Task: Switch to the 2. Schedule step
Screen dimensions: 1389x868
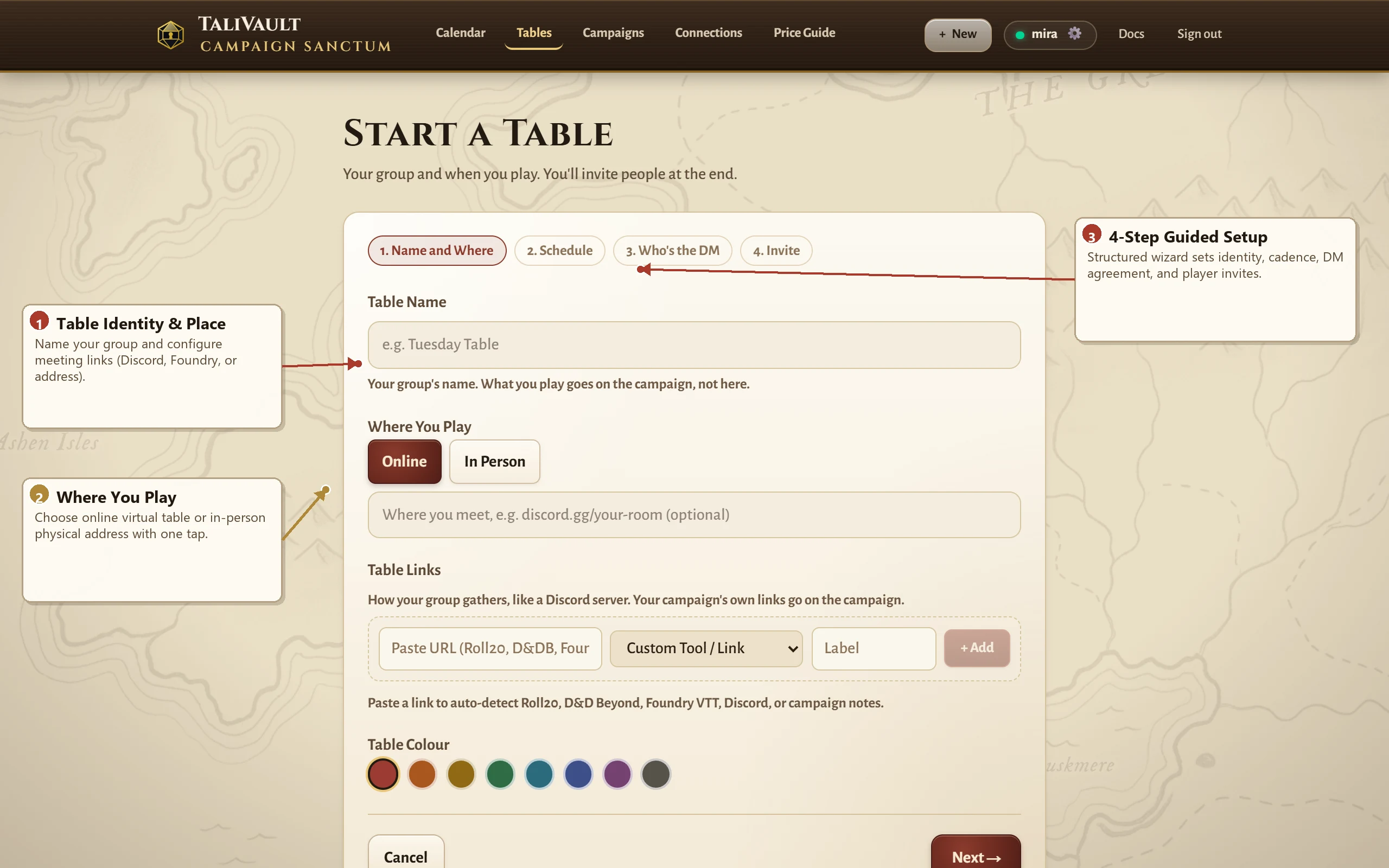Action: click(x=559, y=250)
